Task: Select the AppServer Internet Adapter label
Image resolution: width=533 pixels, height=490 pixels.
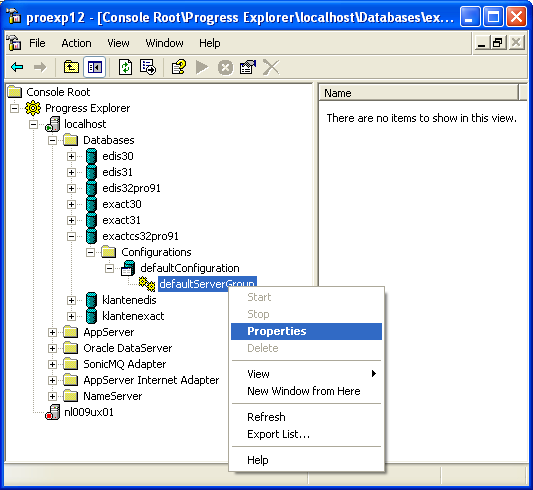Action: pos(151,380)
